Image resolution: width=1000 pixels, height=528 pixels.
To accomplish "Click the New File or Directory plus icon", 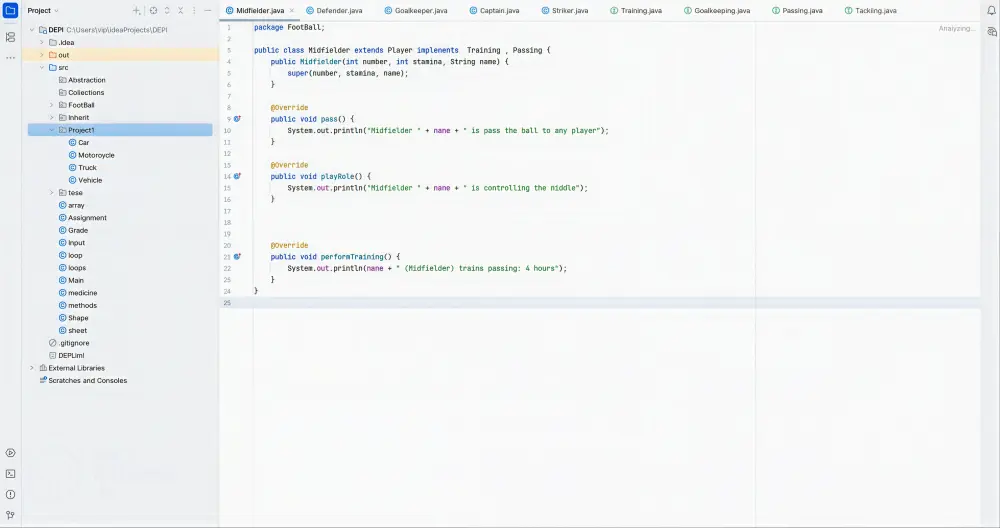I will [x=136, y=10].
